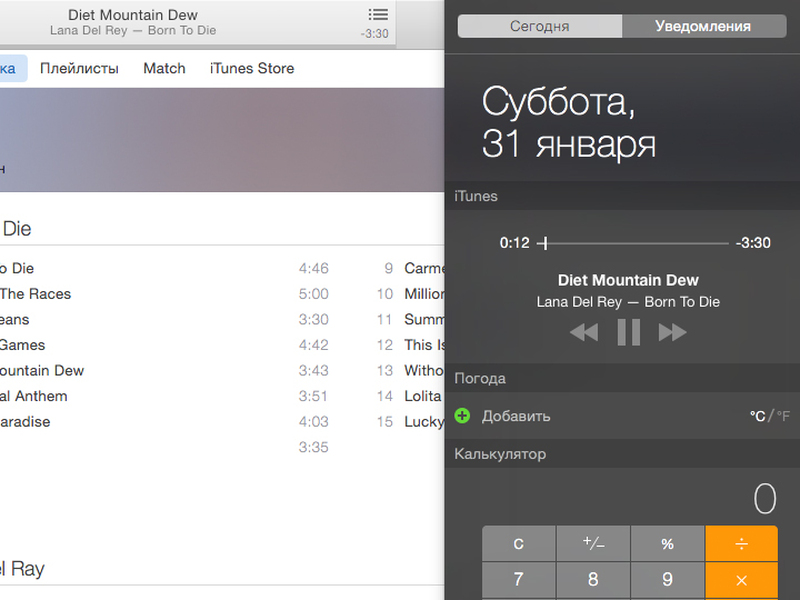Click the Погода widget section header
The height and width of the screenshot is (600, 800).
(622, 378)
